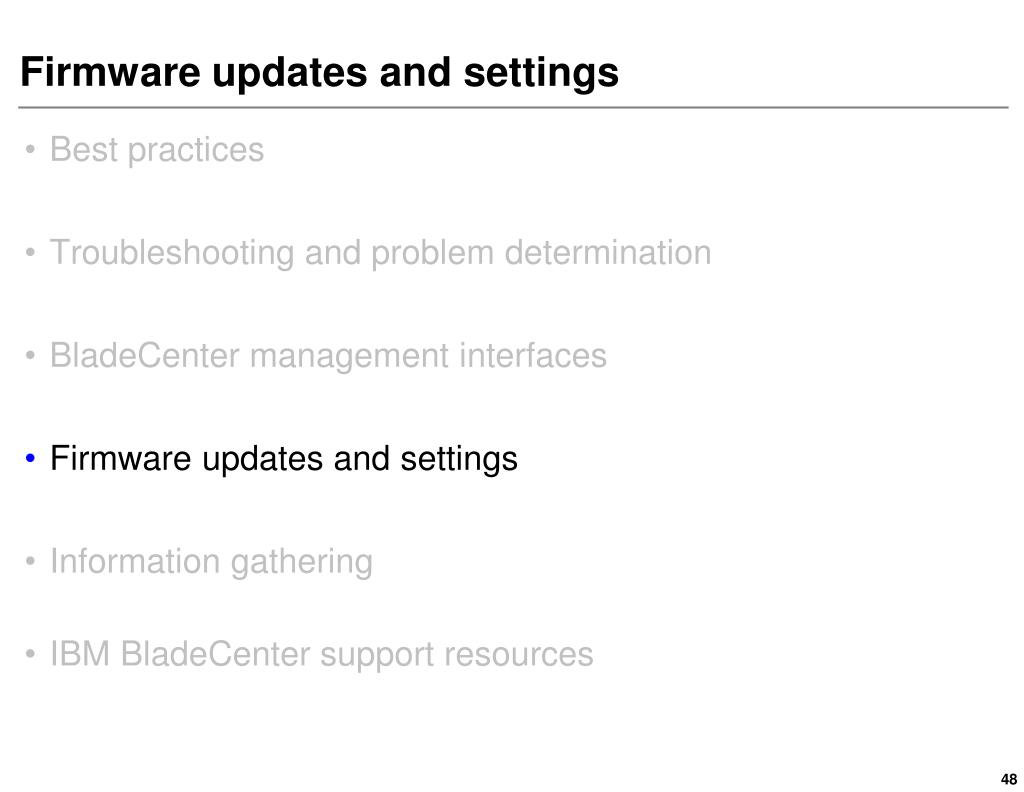Select the 'Best practices' bullet item
This screenshot has height=792, width=1024.
[157, 150]
